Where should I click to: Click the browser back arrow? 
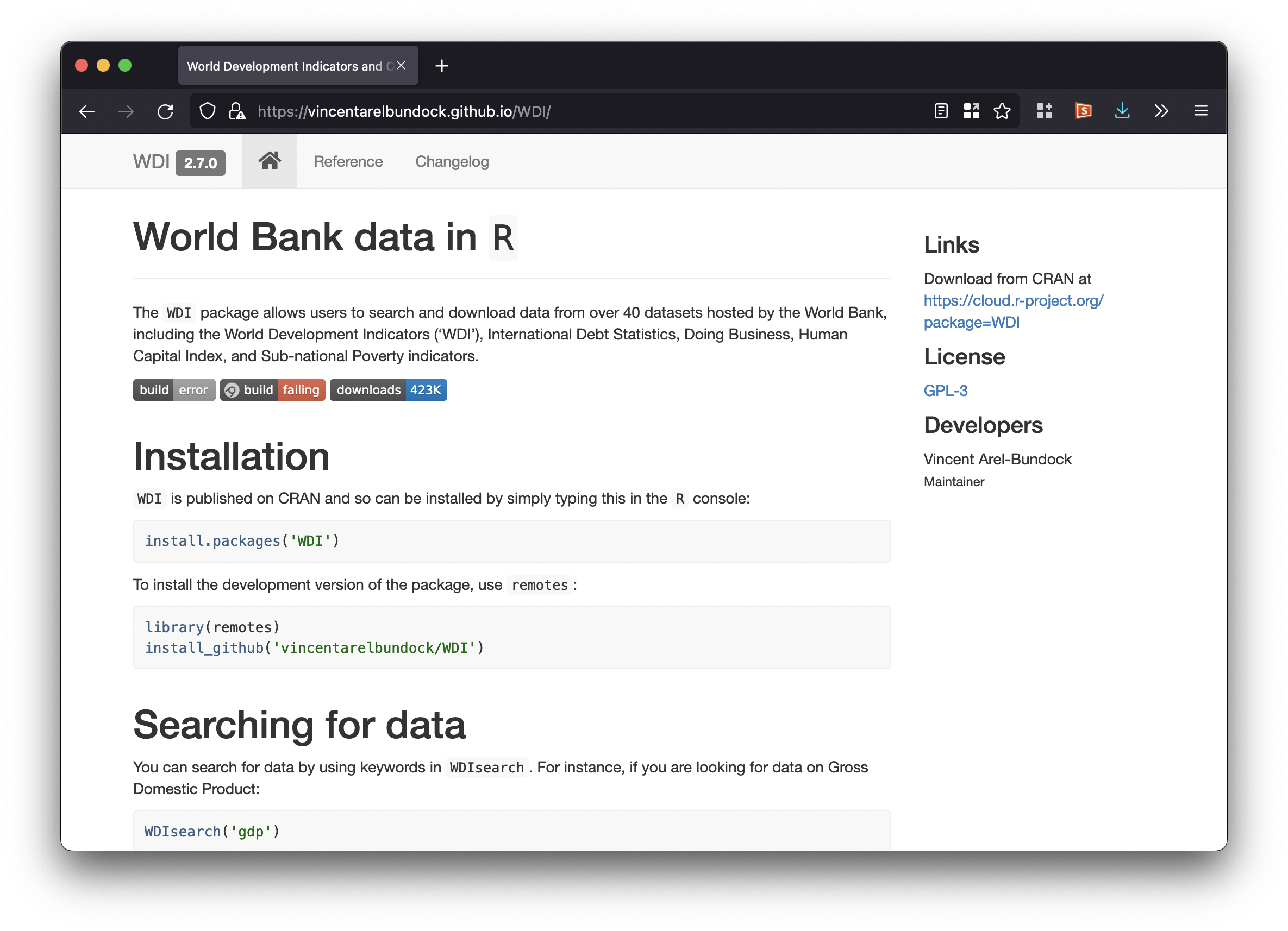pos(87,111)
